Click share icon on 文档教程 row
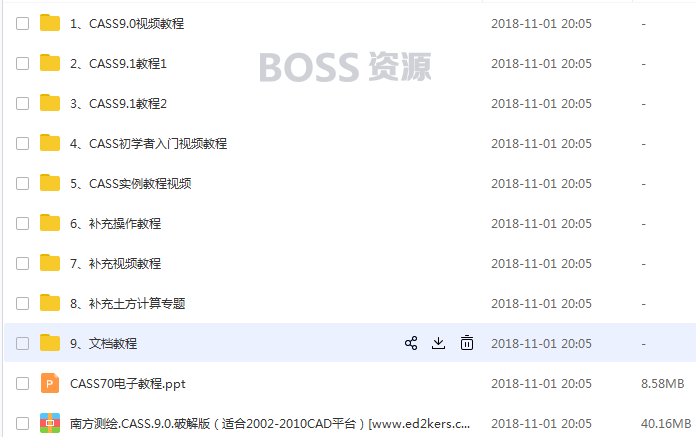Viewport: 696px width, 437px height. [411, 343]
